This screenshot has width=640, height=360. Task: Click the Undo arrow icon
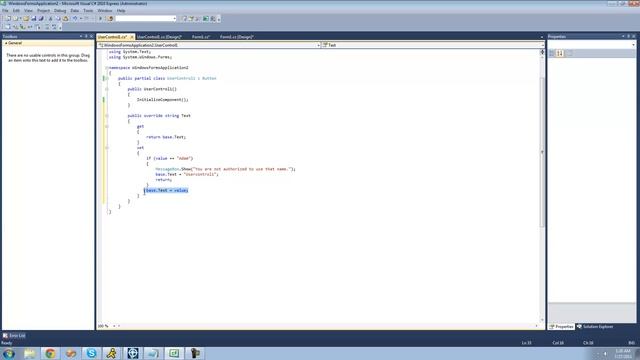[75, 19]
